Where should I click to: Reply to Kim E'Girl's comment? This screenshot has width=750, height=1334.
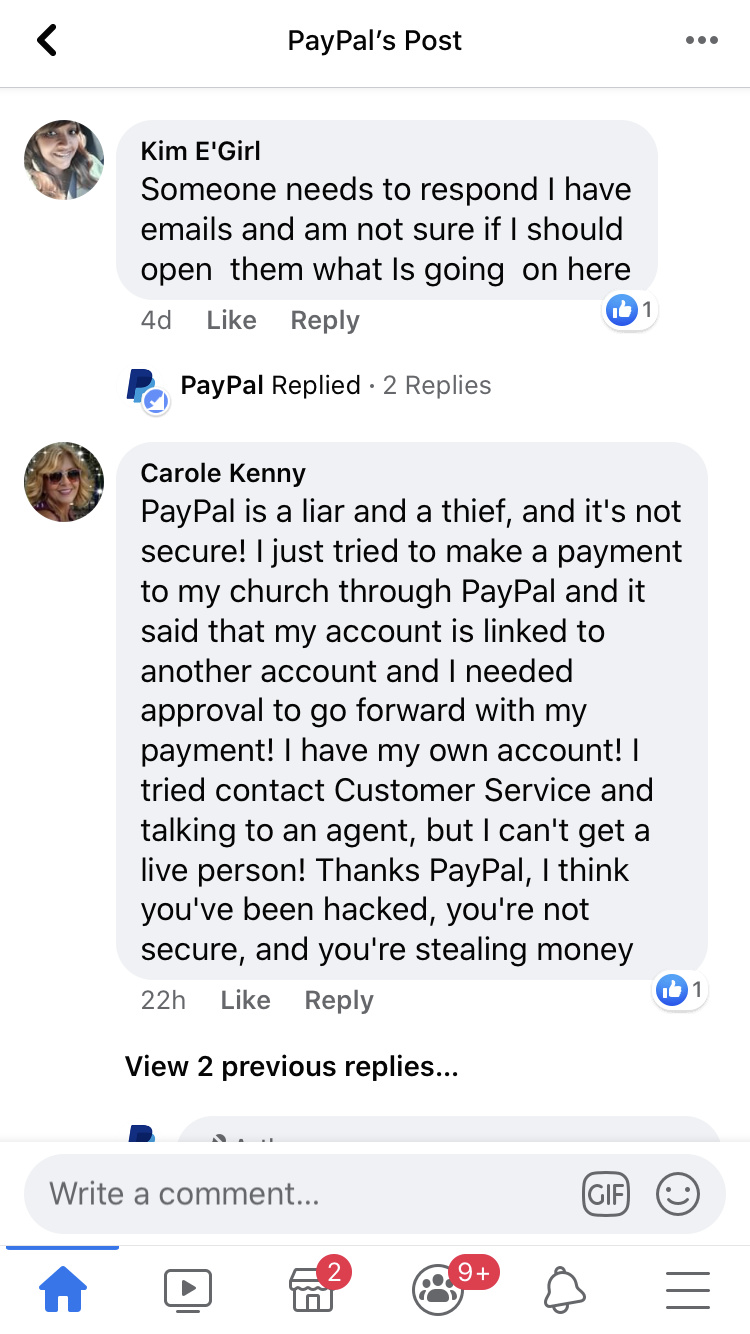tap(325, 320)
